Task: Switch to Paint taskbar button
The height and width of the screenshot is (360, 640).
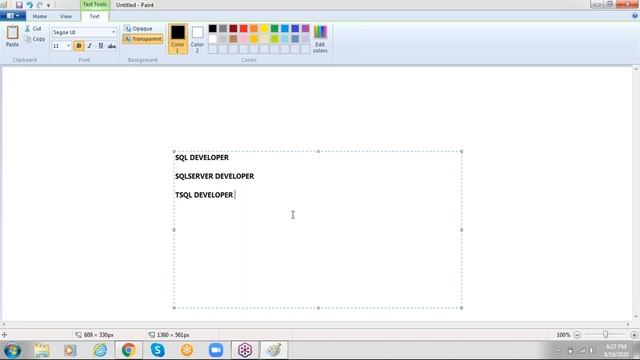Action: (x=274, y=350)
